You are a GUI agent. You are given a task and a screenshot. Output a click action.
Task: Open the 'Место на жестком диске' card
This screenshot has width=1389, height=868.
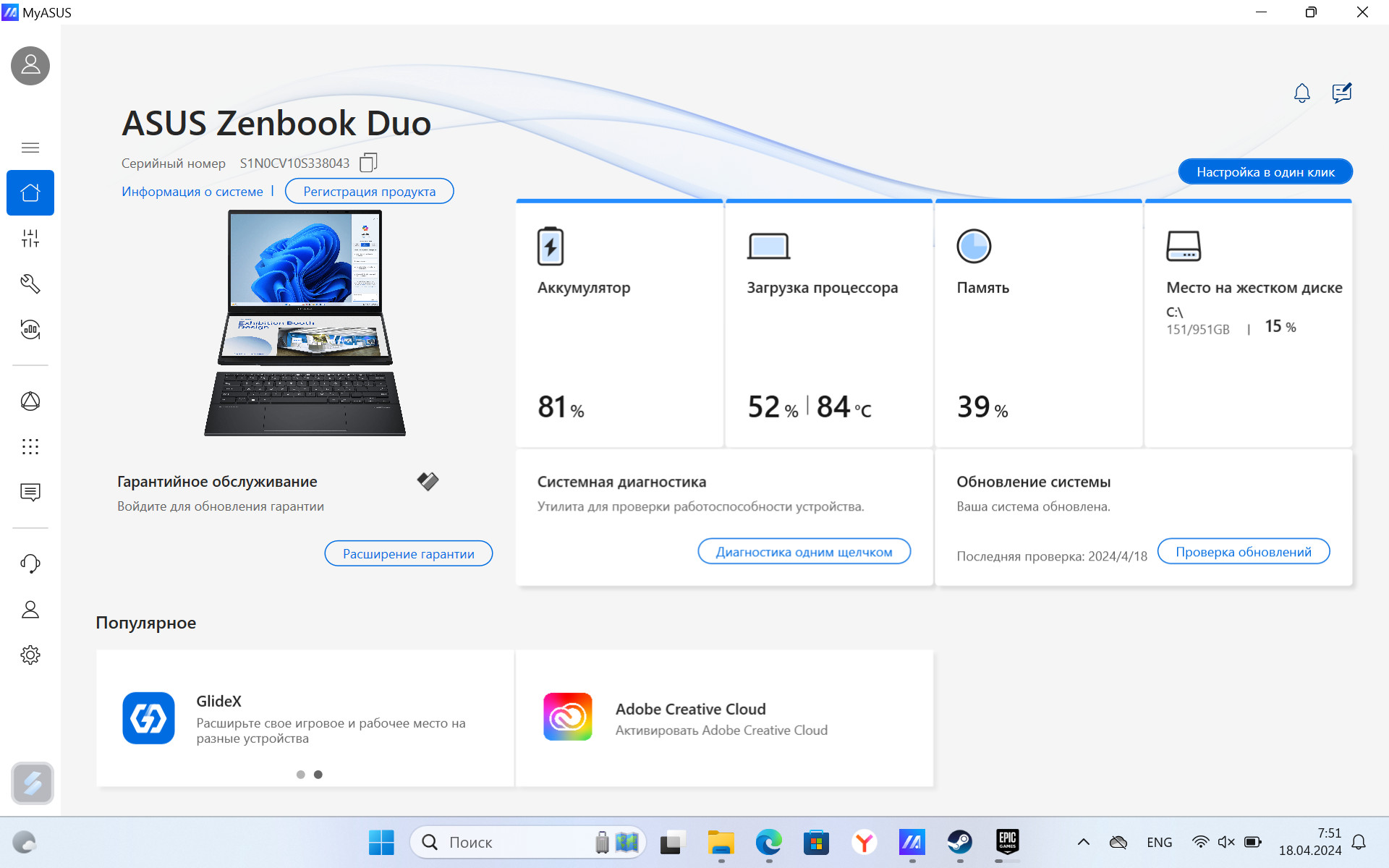(1249, 323)
